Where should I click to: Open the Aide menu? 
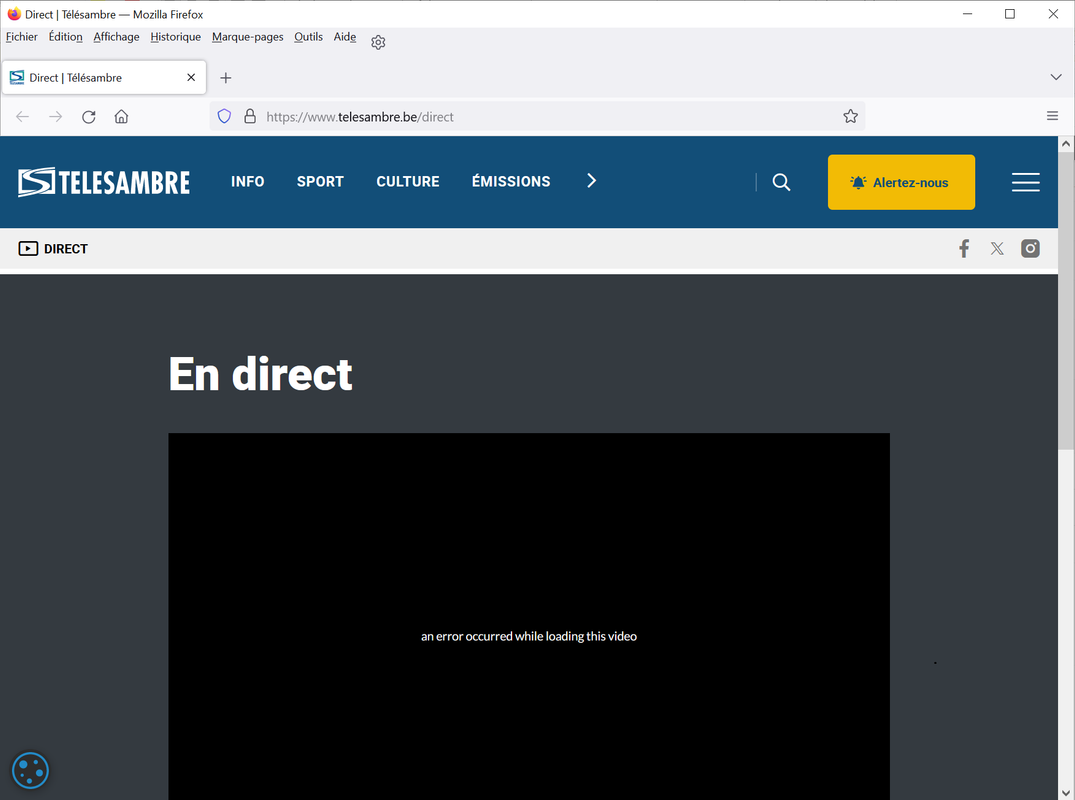[345, 37]
